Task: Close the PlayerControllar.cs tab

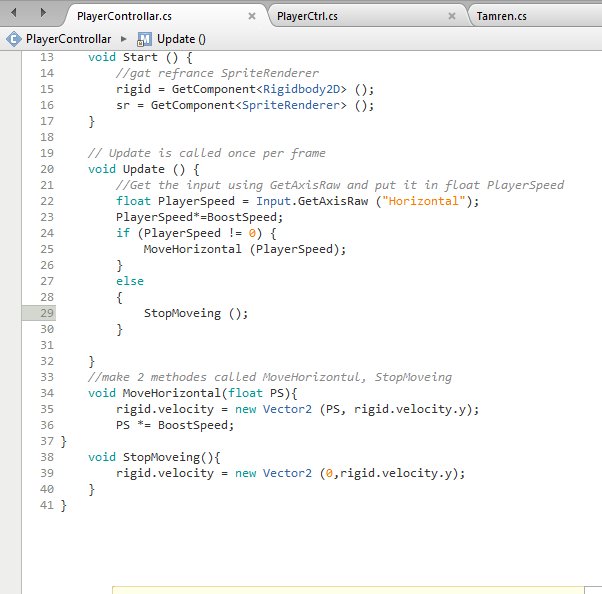Action: [x=252, y=16]
